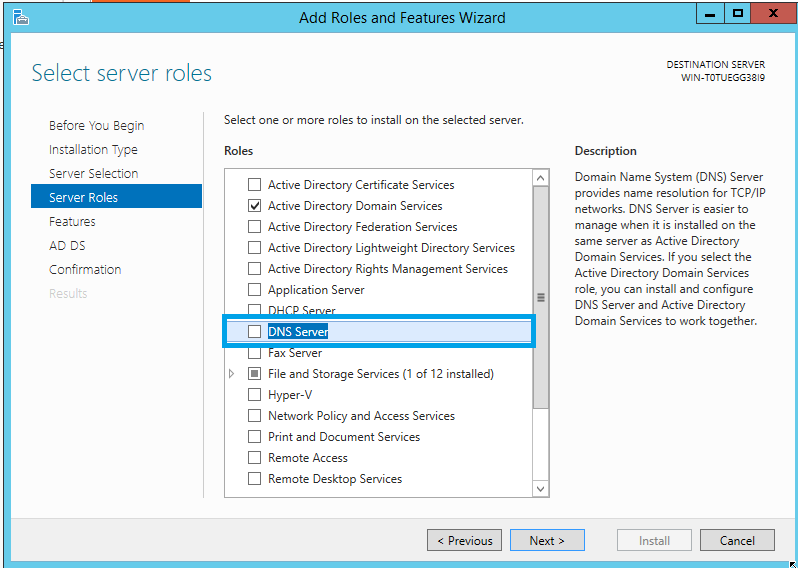The height and width of the screenshot is (568, 798).
Task: Select the DNS Server label text
Action: (298, 332)
